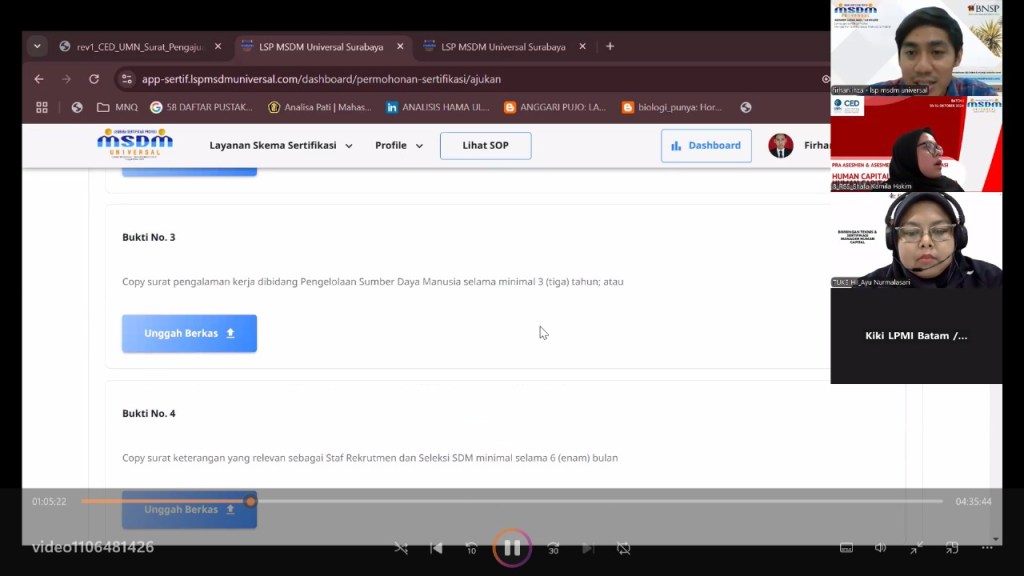Viewport: 1024px width, 576px height.
Task: Open the volume control speaker icon
Action: click(x=880, y=548)
